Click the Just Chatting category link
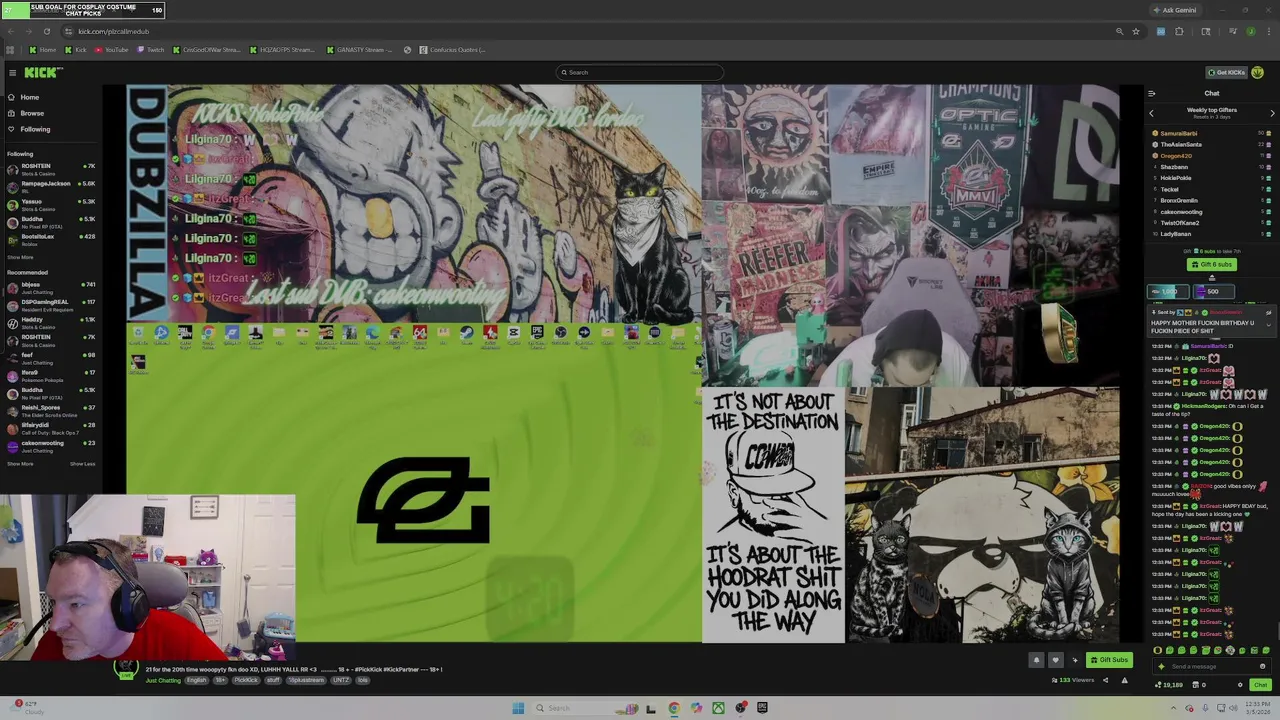The width and height of the screenshot is (1280, 720). [x=163, y=680]
